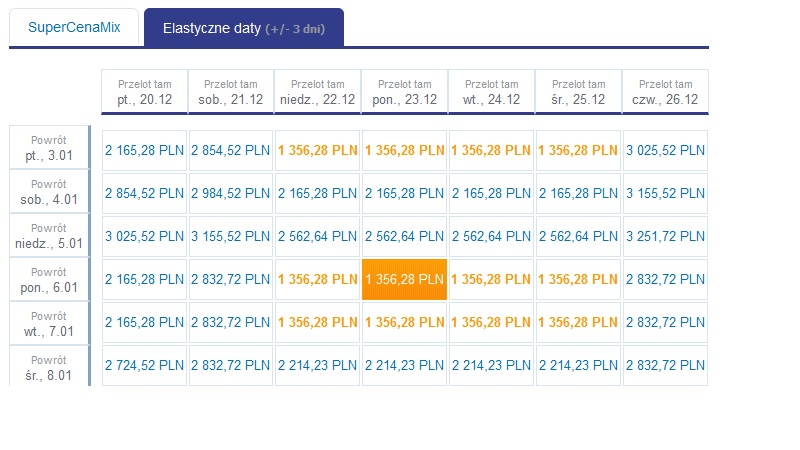Switch to the SuperCenaMix tab

pos(74,27)
